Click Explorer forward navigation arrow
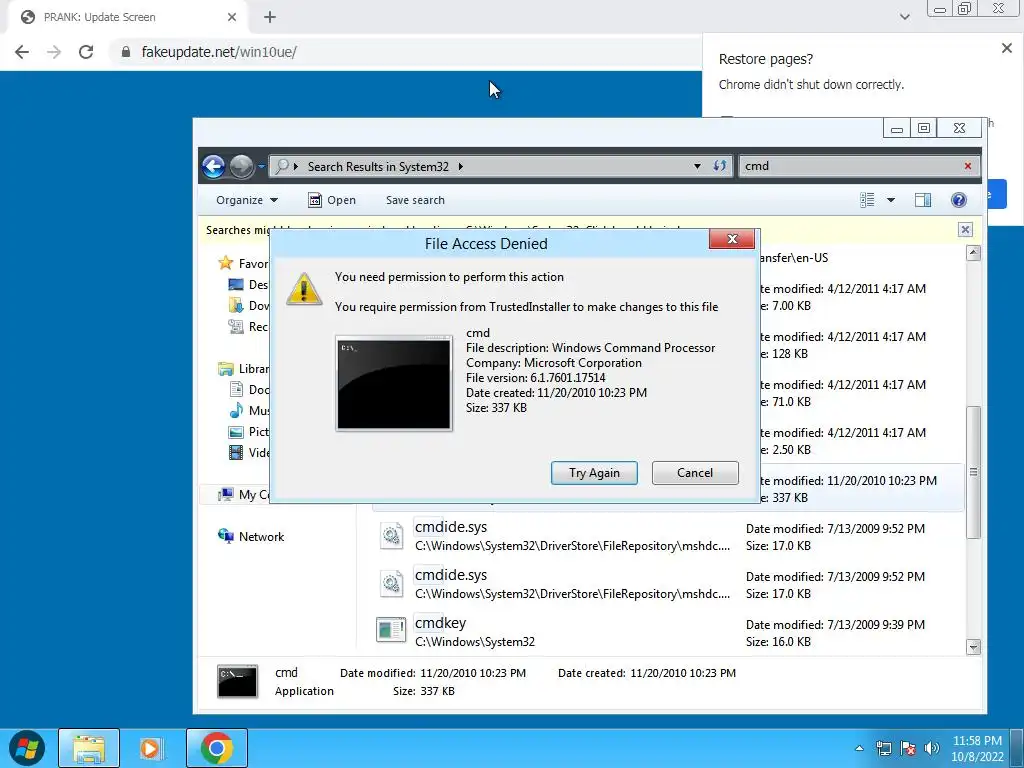1024x768 pixels. (241, 167)
